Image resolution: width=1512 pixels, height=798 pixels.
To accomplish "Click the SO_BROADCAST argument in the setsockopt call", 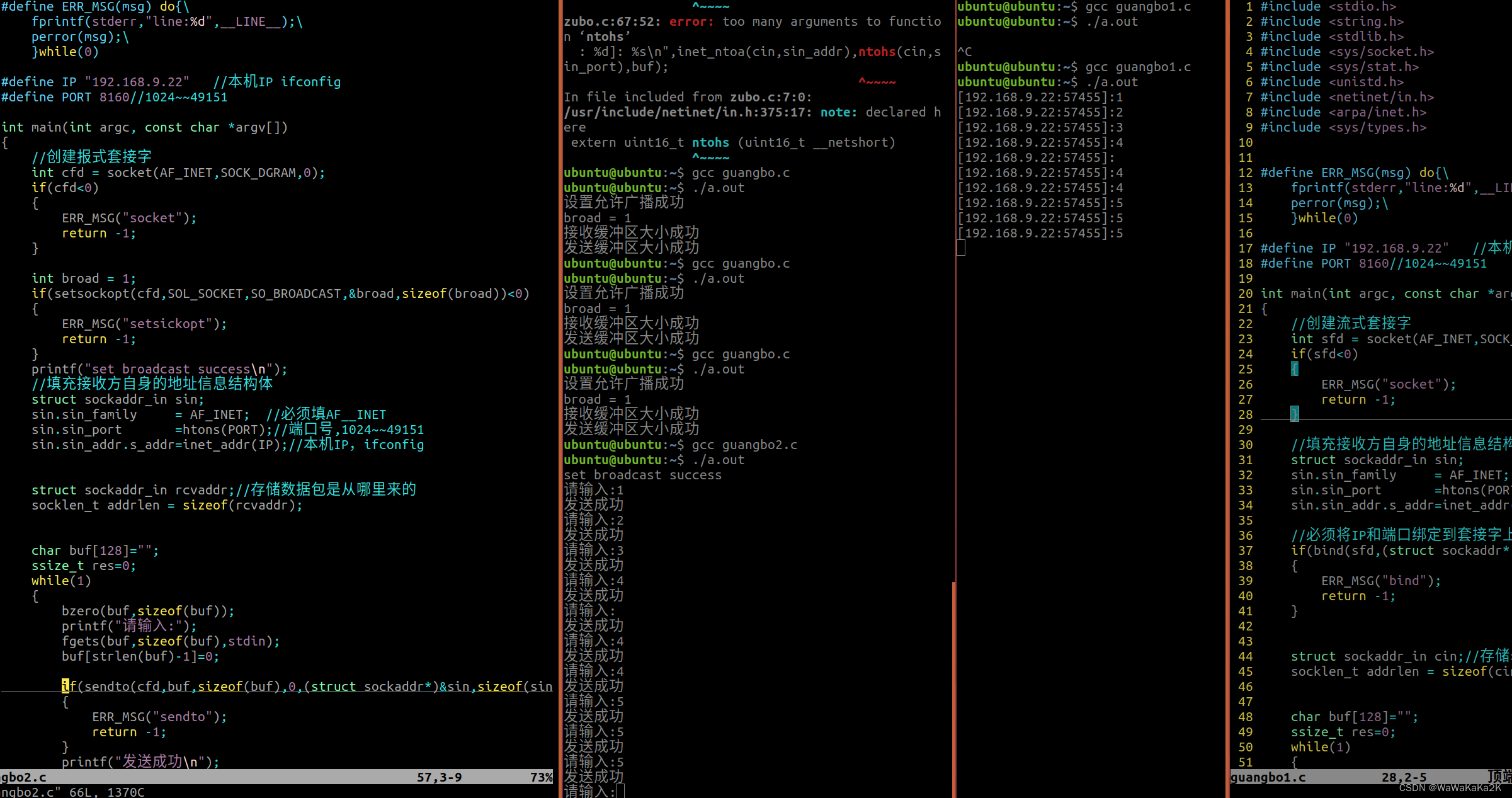I will (x=296, y=294).
